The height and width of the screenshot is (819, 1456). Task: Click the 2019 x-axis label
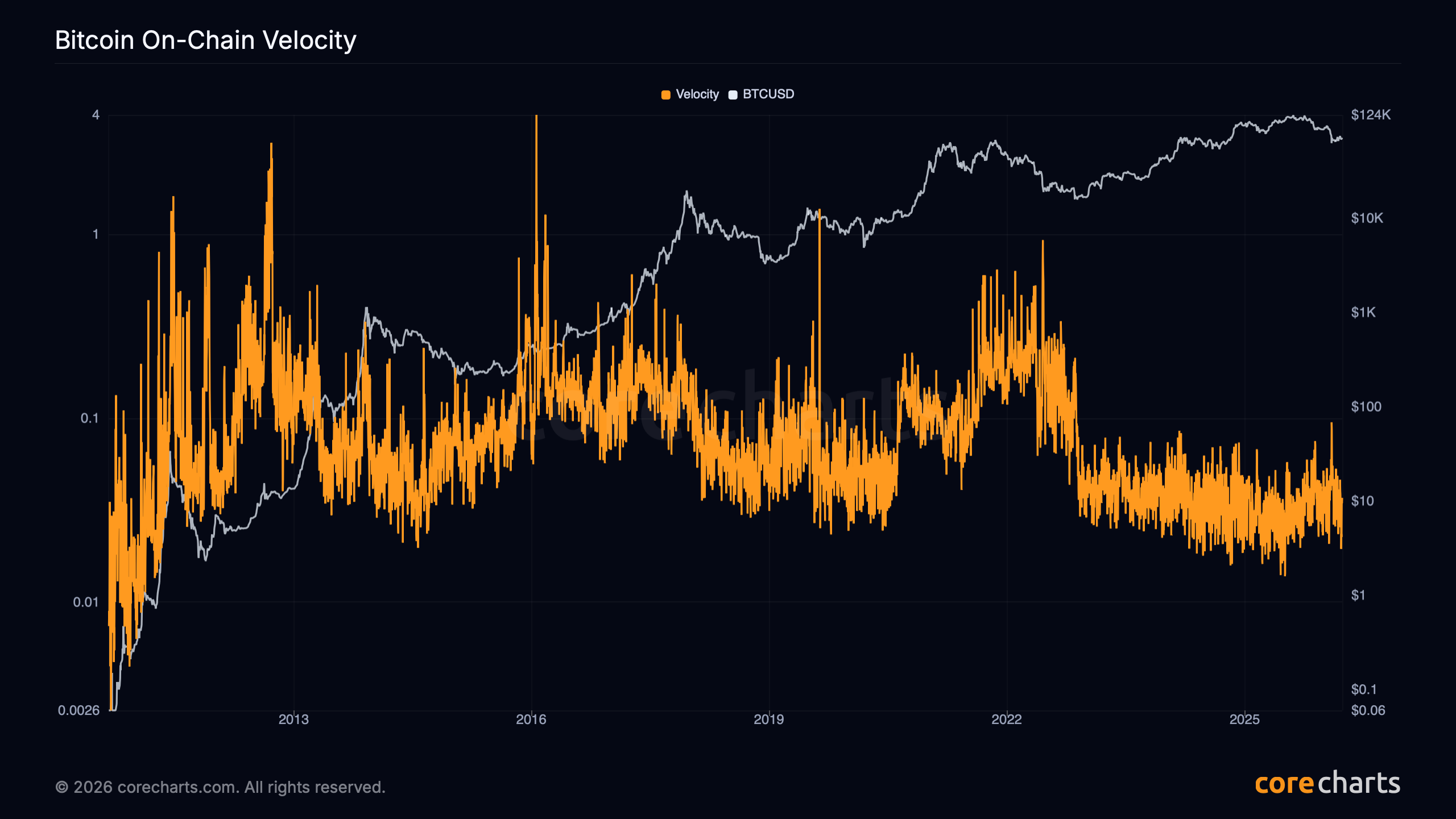coord(769,719)
